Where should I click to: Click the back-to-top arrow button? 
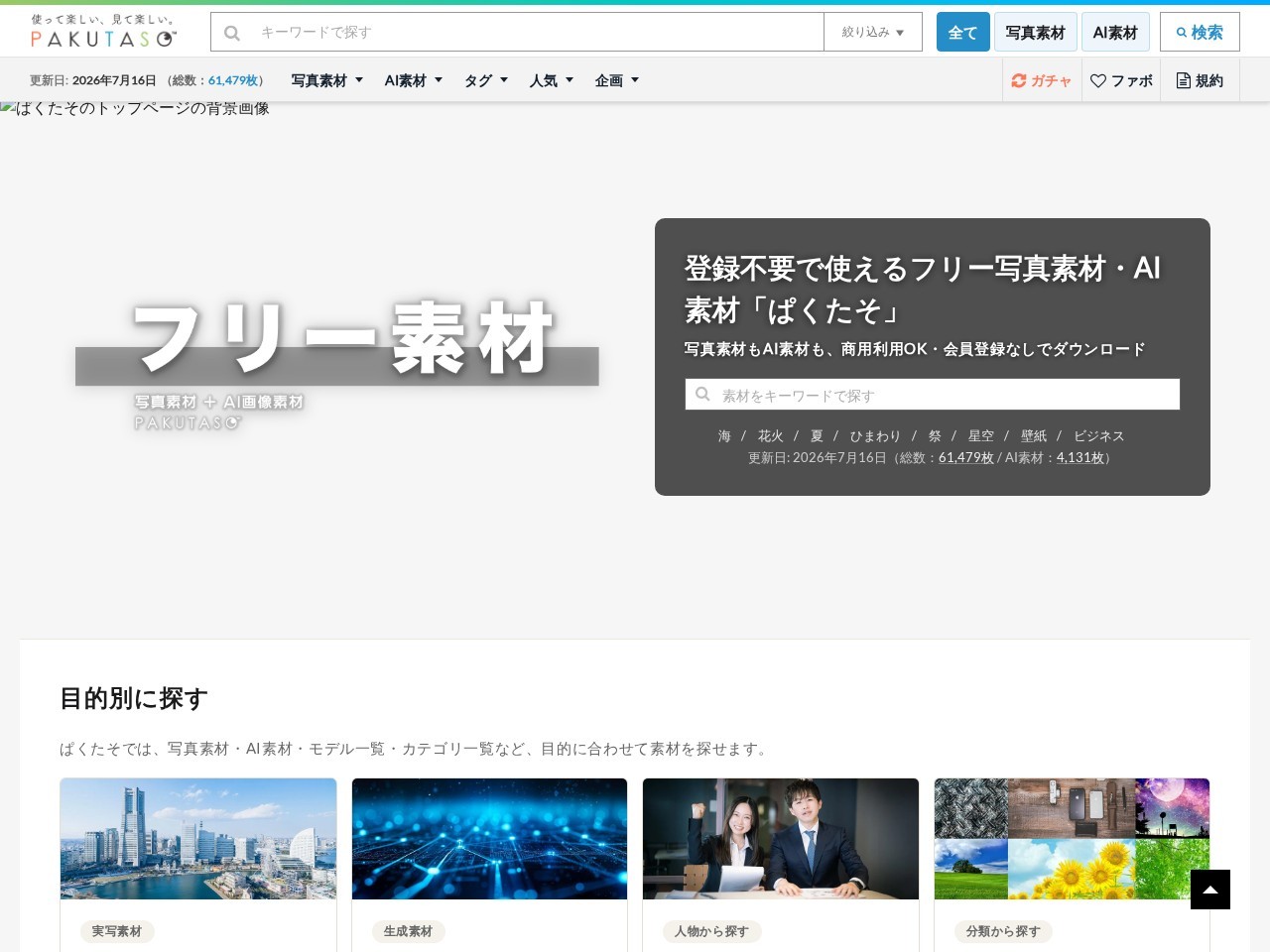1210,890
